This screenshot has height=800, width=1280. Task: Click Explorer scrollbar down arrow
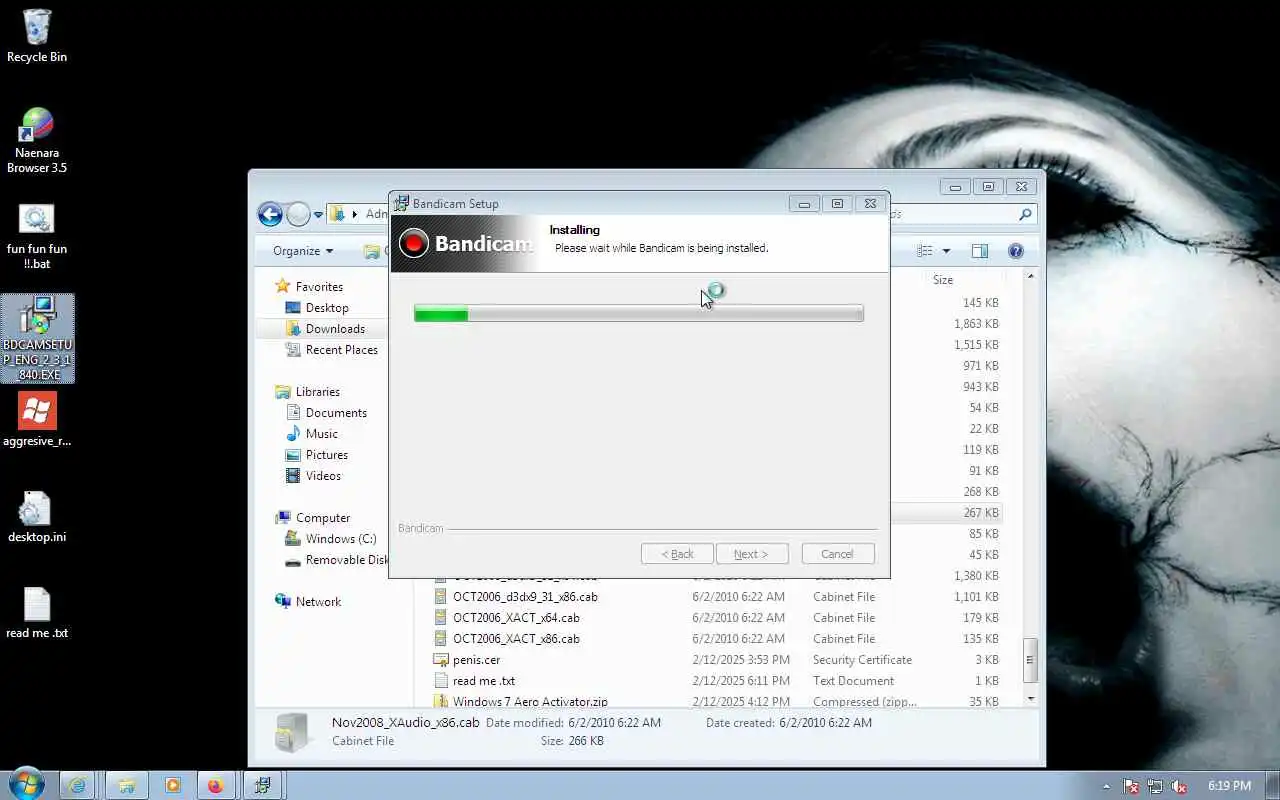(1031, 700)
